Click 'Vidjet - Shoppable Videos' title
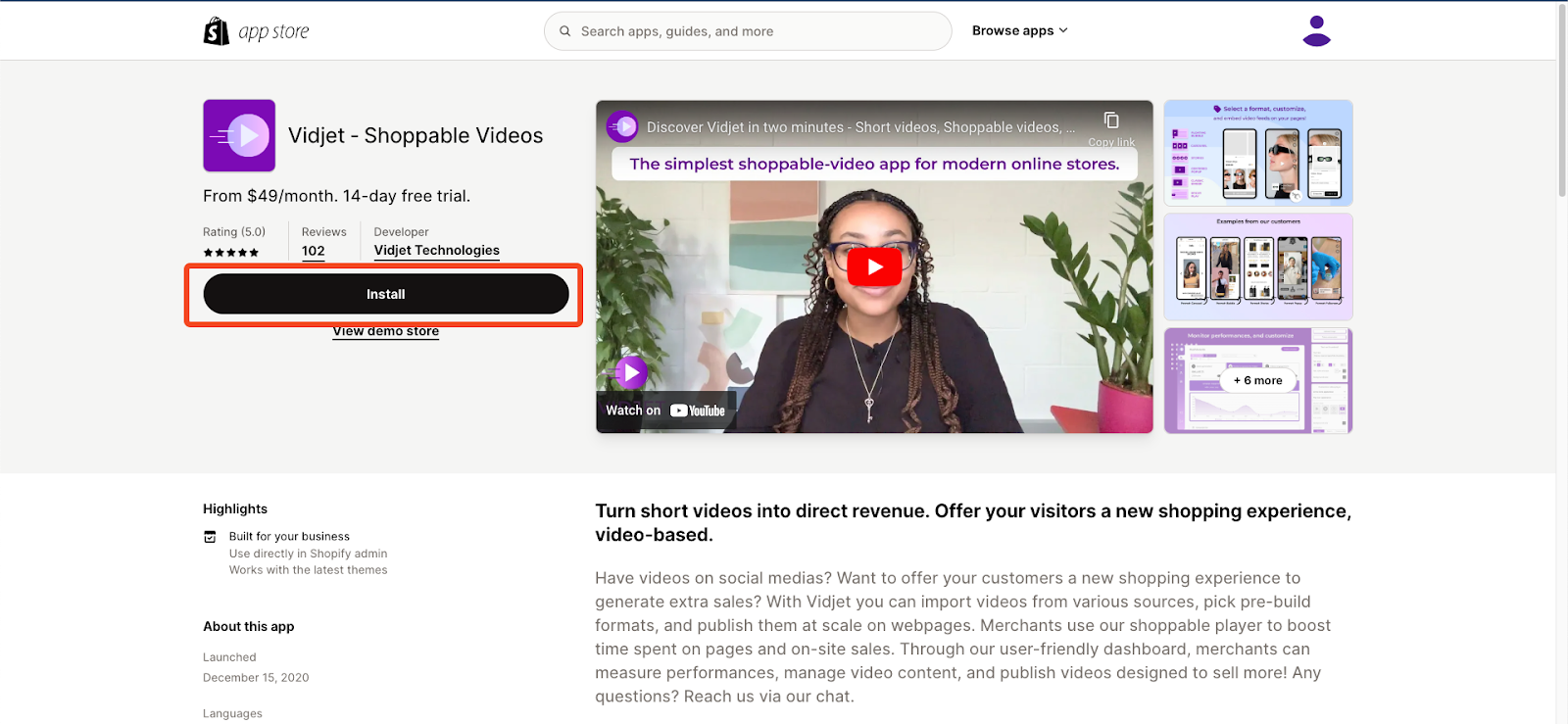This screenshot has height=724, width=1568. [416, 135]
